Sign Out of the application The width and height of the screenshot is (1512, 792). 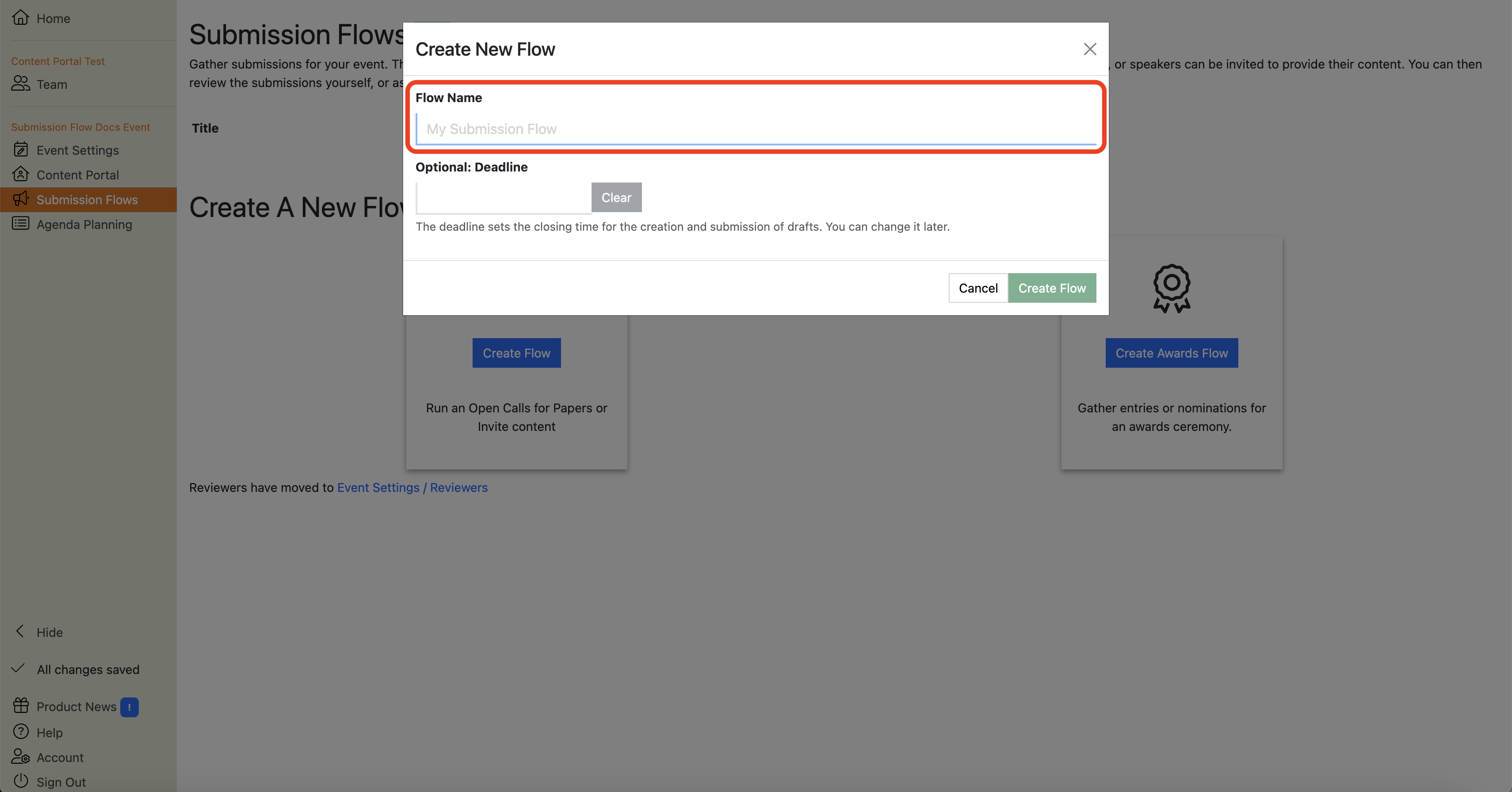click(x=61, y=782)
